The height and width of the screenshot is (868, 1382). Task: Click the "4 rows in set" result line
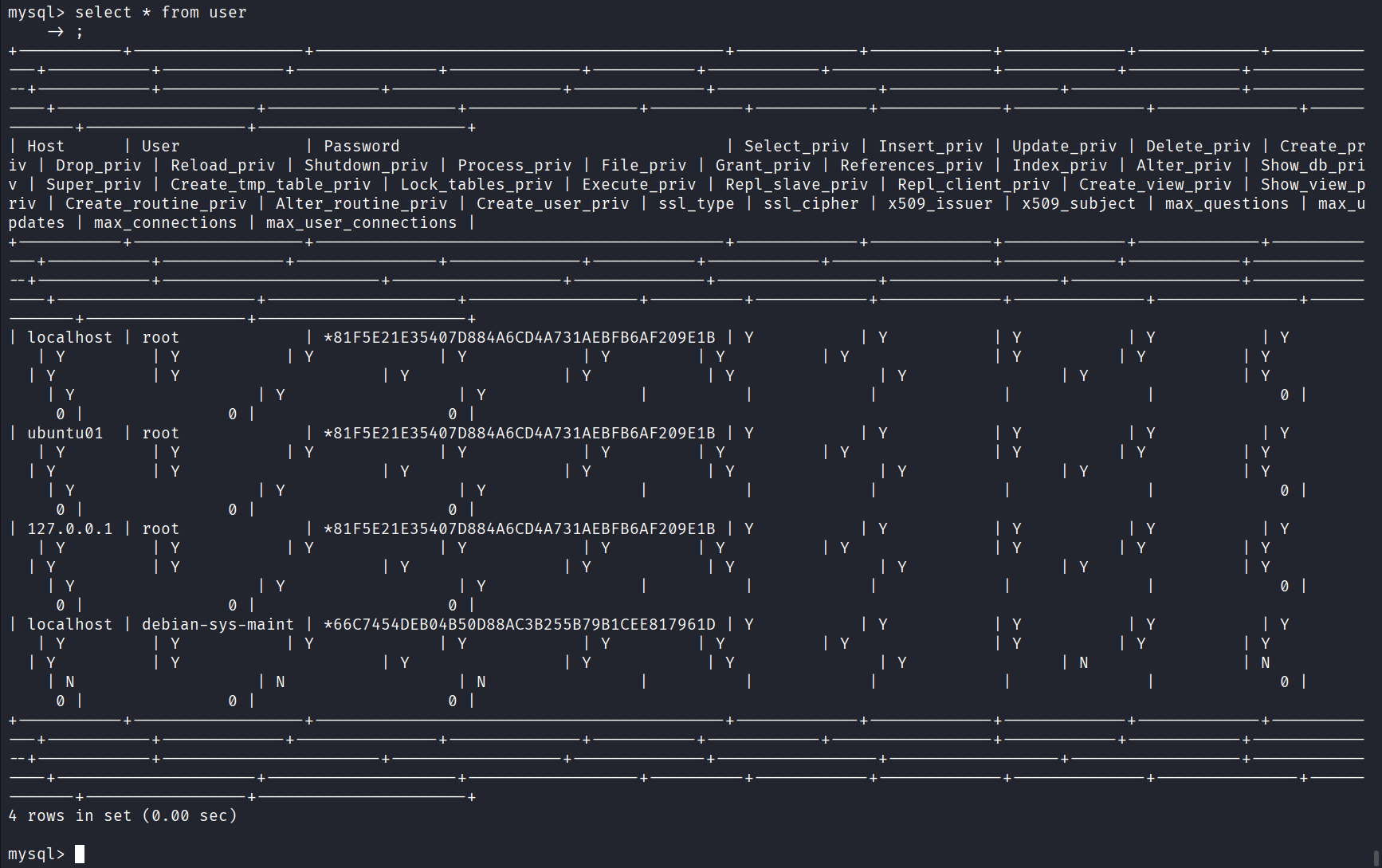(x=122, y=815)
